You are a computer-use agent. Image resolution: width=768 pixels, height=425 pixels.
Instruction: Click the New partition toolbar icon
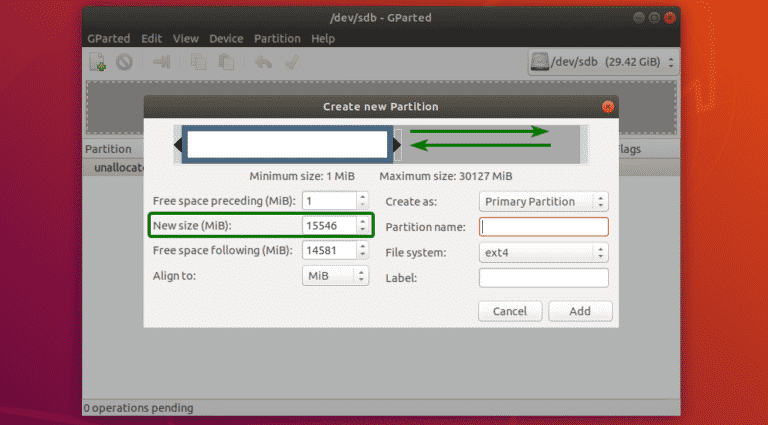[x=98, y=62]
